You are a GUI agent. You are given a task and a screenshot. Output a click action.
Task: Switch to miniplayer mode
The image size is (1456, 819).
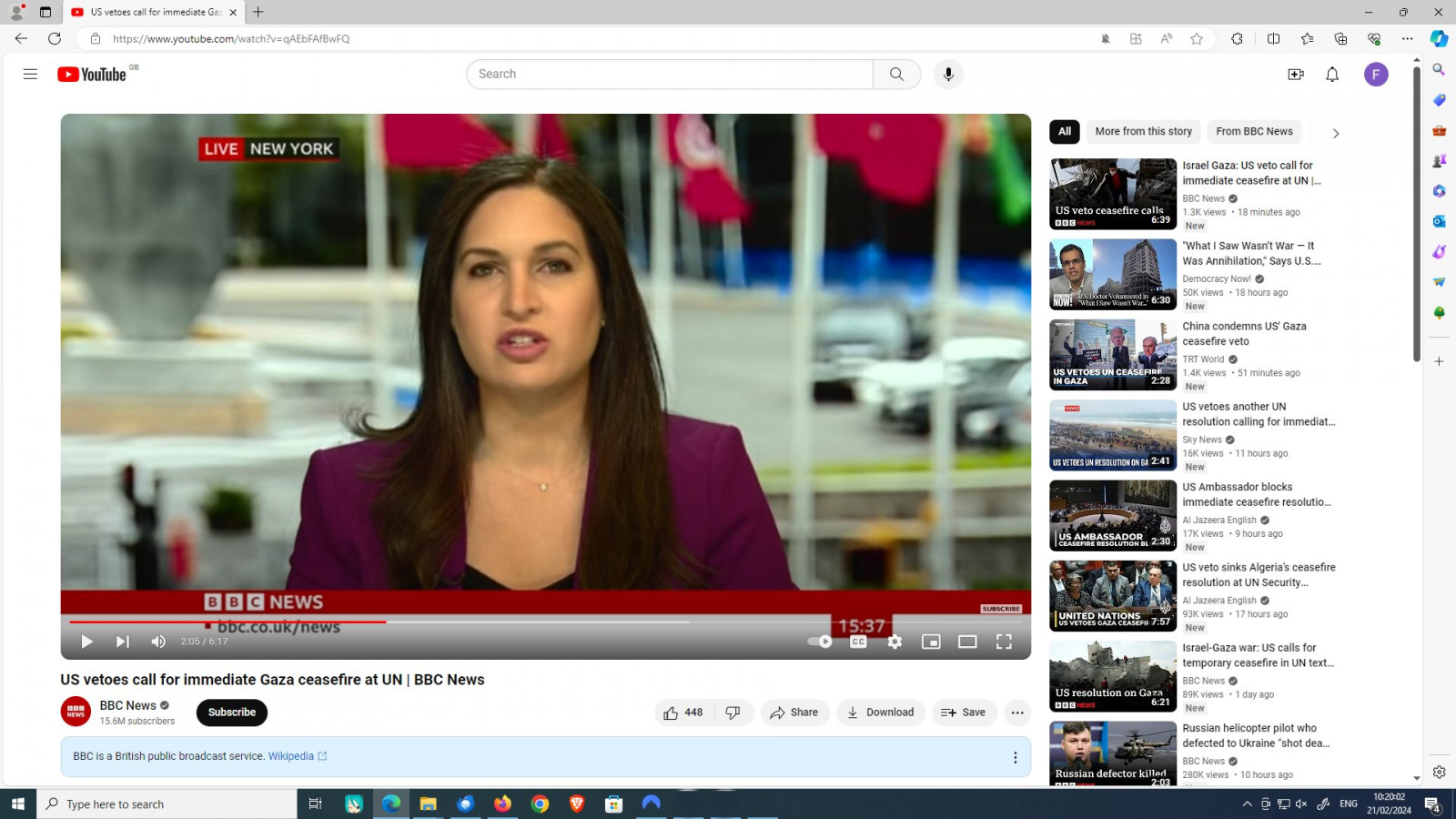[931, 642]
